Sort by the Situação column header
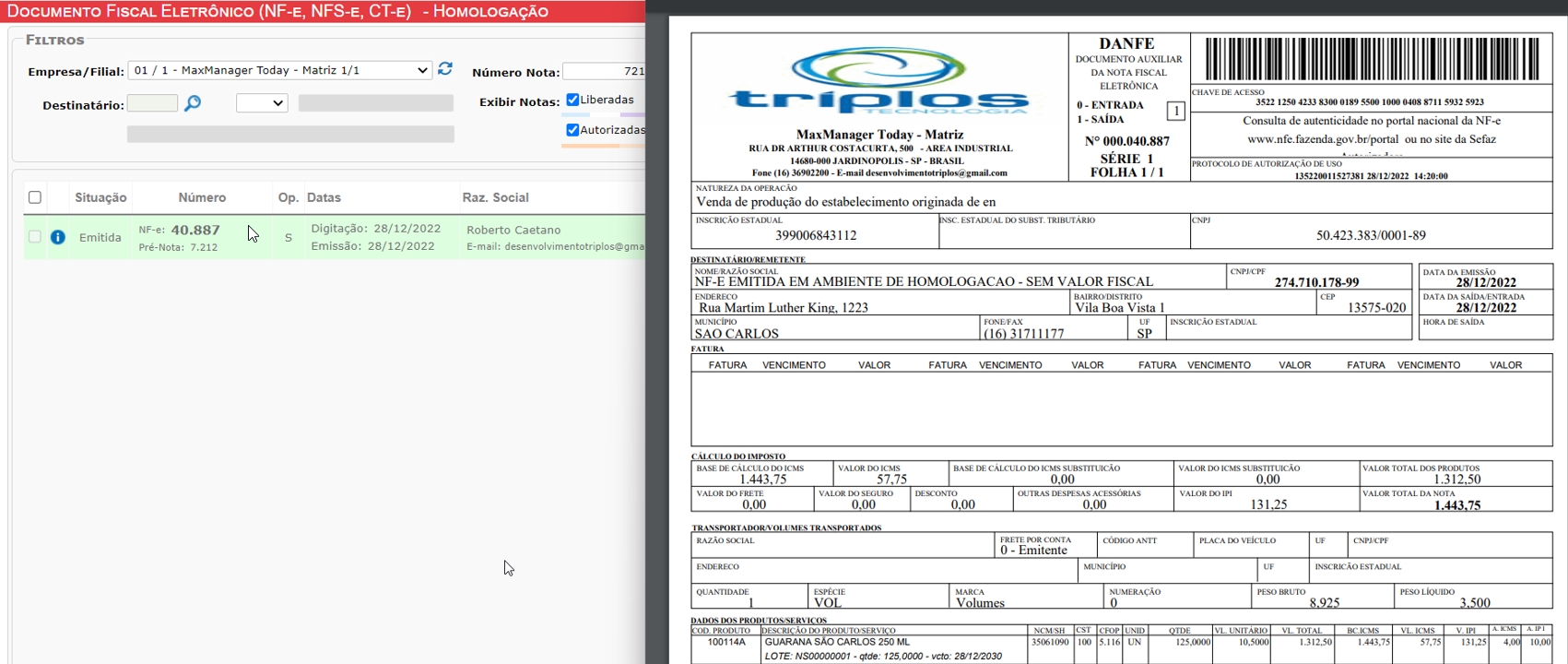The image size is (1568, 664). point(100,197)
